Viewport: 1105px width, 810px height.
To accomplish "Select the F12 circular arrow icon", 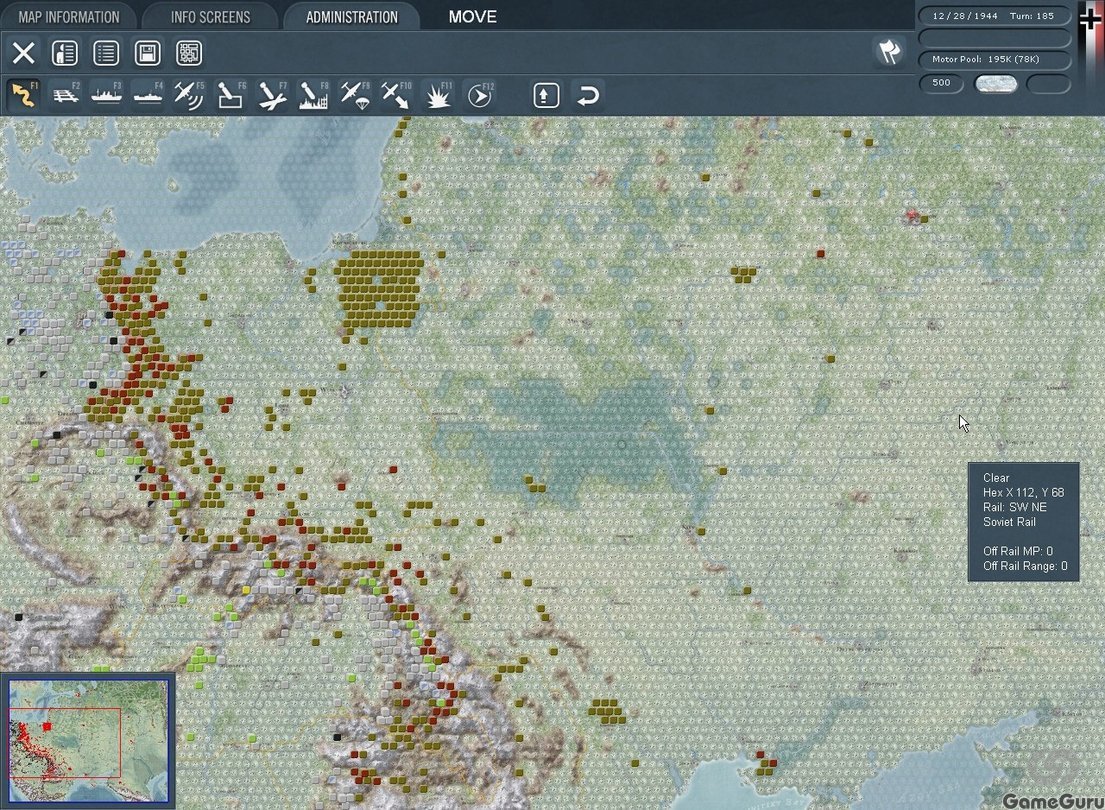I will pyautogui.click(x=480, y=95).
